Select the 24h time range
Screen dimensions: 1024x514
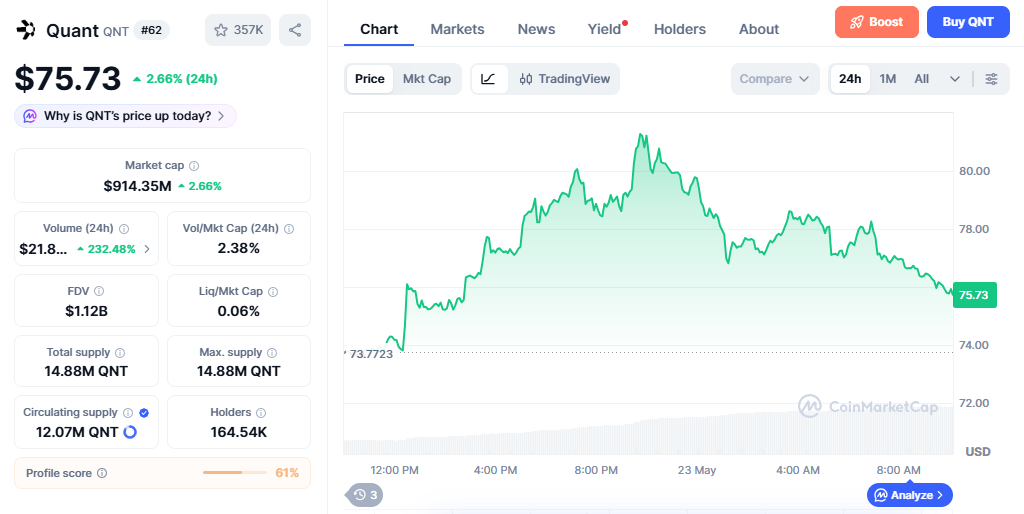point(850,79)
